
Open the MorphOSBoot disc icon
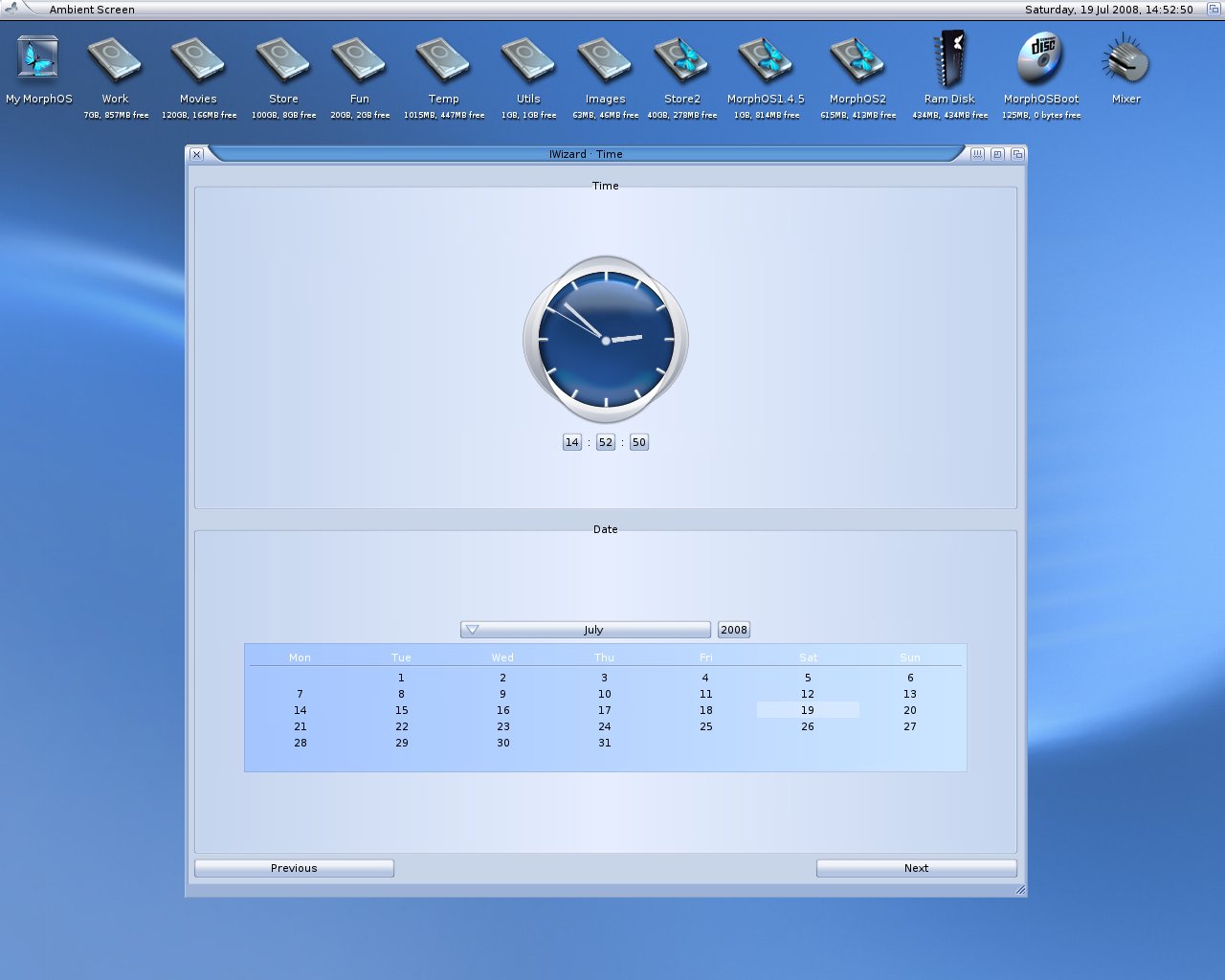click(x=1040, y=59)
